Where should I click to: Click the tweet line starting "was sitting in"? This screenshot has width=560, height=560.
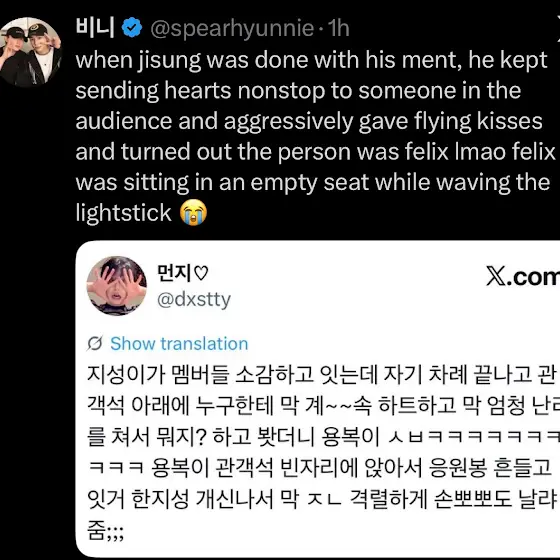click(x=313, y=182)
